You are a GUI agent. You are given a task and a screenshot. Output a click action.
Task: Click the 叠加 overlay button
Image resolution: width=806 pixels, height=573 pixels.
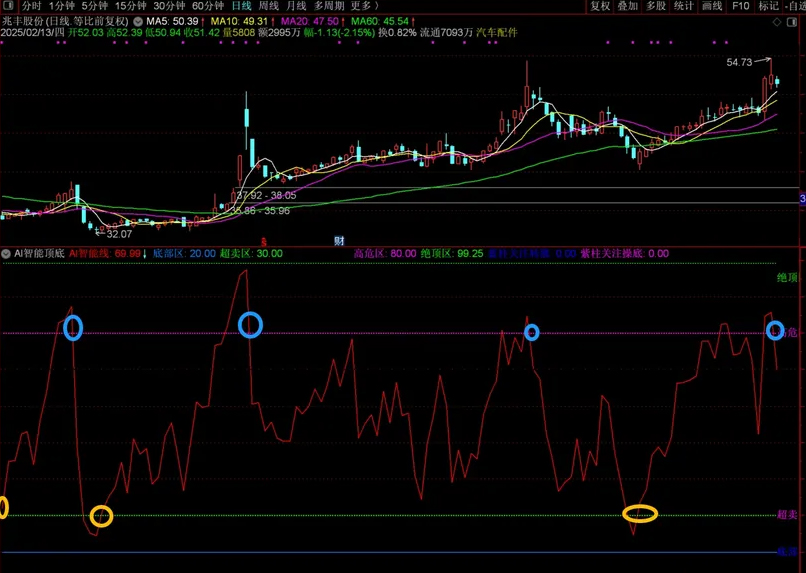click(628, 6)
